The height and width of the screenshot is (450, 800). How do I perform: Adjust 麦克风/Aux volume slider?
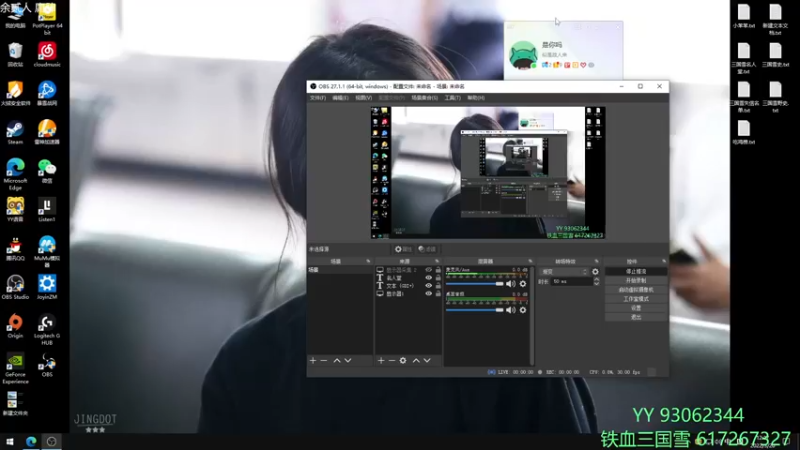coord(474,284)
